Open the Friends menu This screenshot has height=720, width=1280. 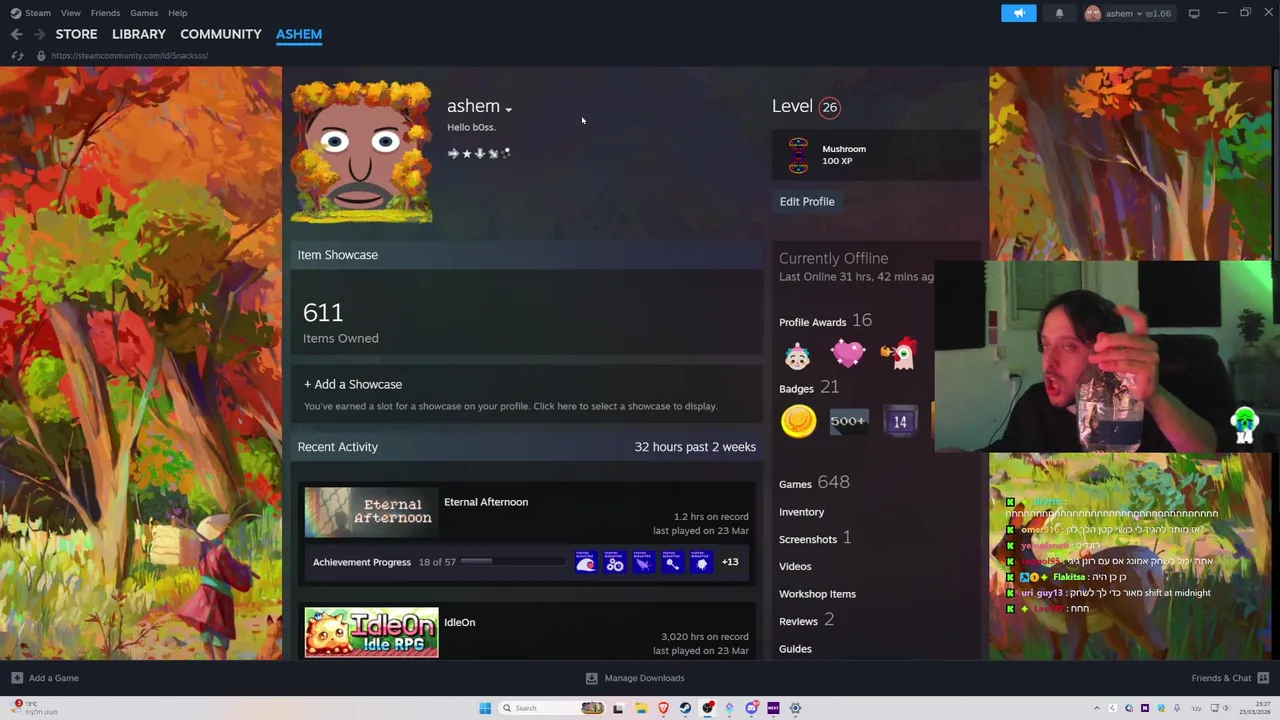(x=105, y=13)
